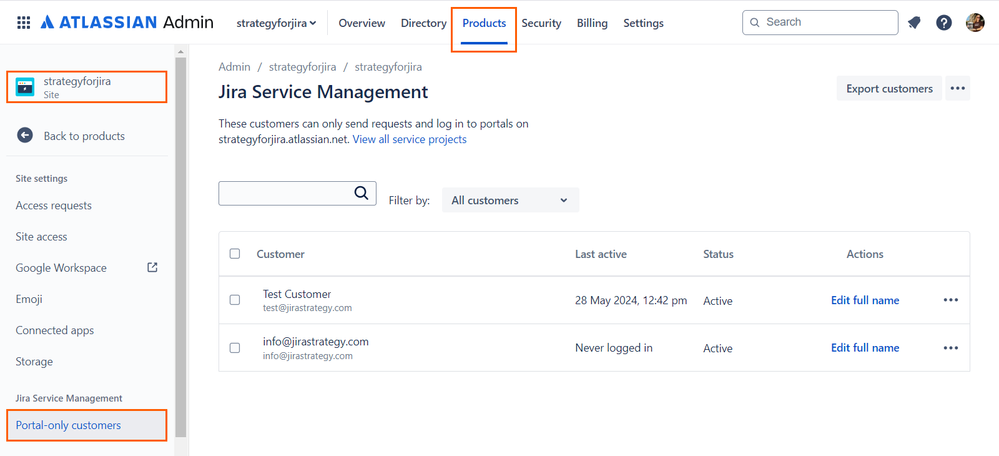The height and width of the screenshot is (456, 999).
Task: Open the app switcher grid icon
Action: [x=24, y=23]
